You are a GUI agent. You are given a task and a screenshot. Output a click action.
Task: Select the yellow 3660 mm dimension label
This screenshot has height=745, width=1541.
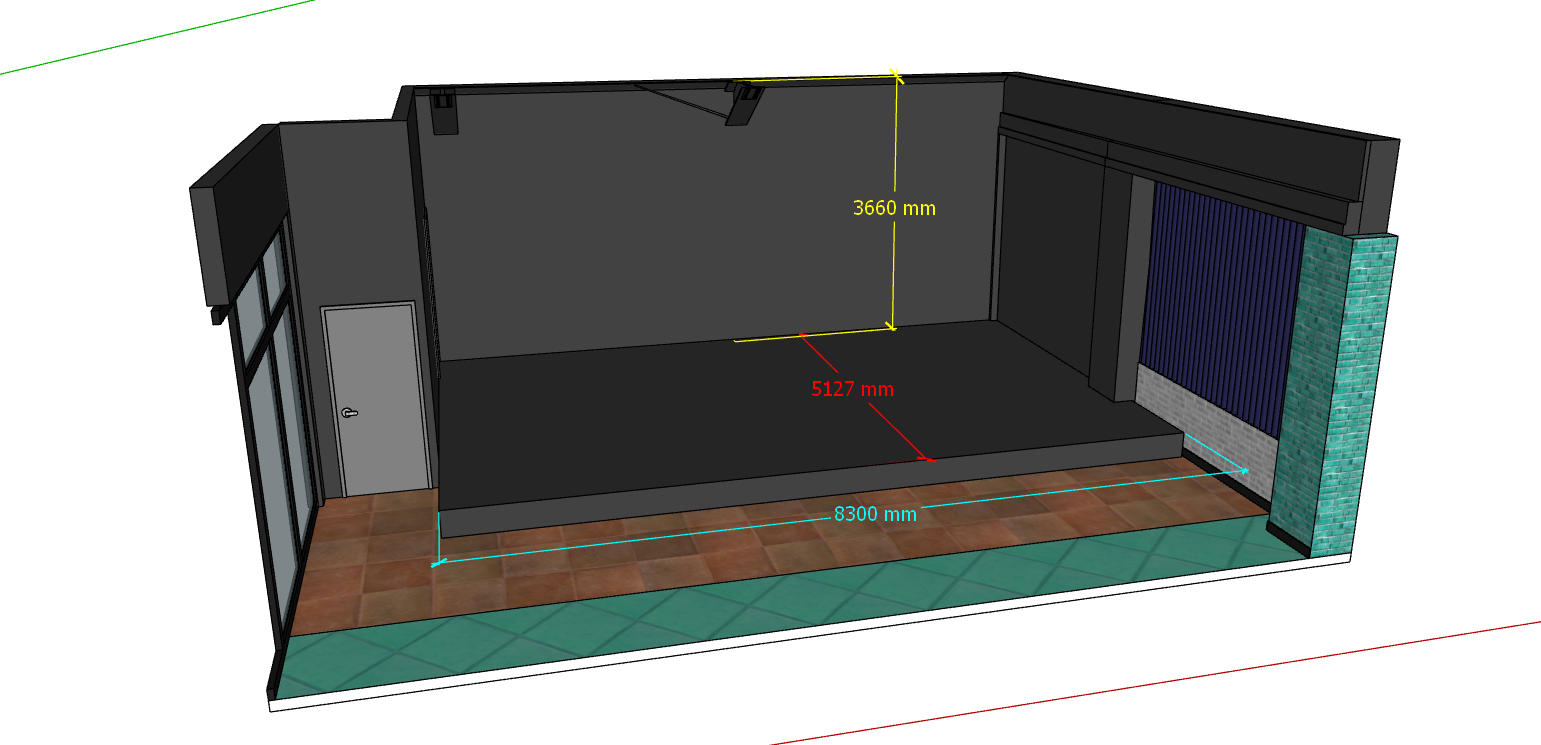pos(894,208)
